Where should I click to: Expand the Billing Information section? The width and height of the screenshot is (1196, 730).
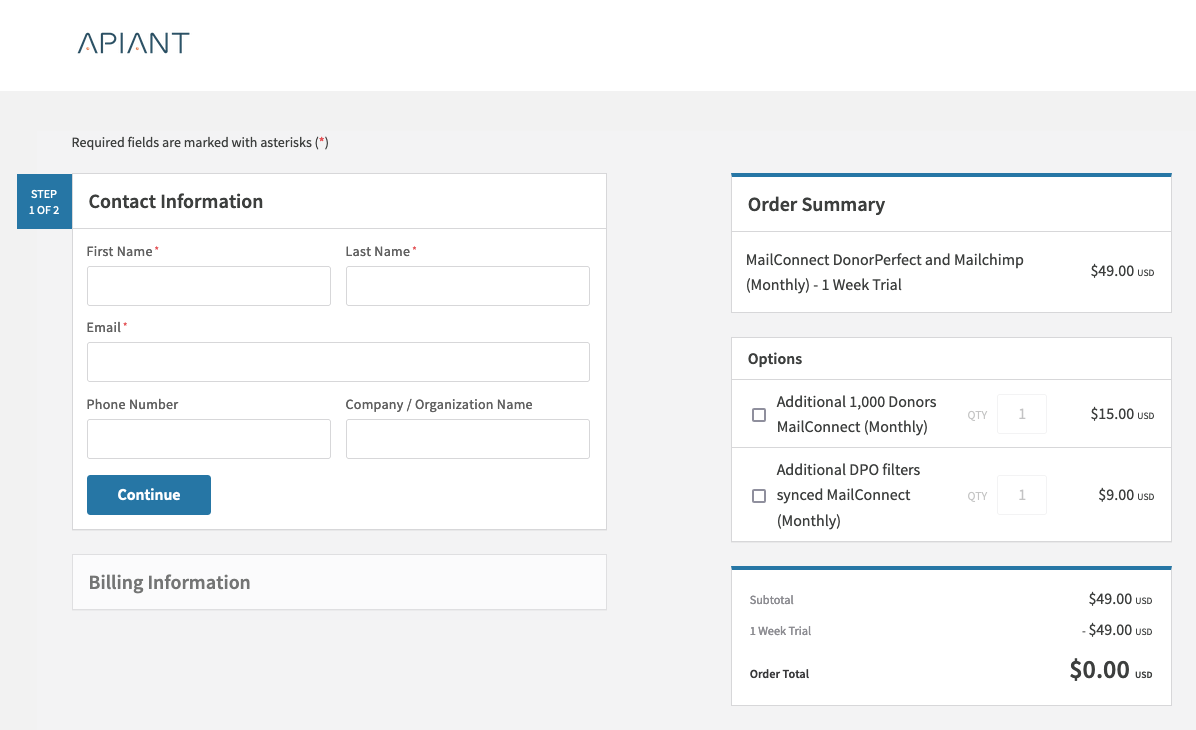(x=339, y=582)
